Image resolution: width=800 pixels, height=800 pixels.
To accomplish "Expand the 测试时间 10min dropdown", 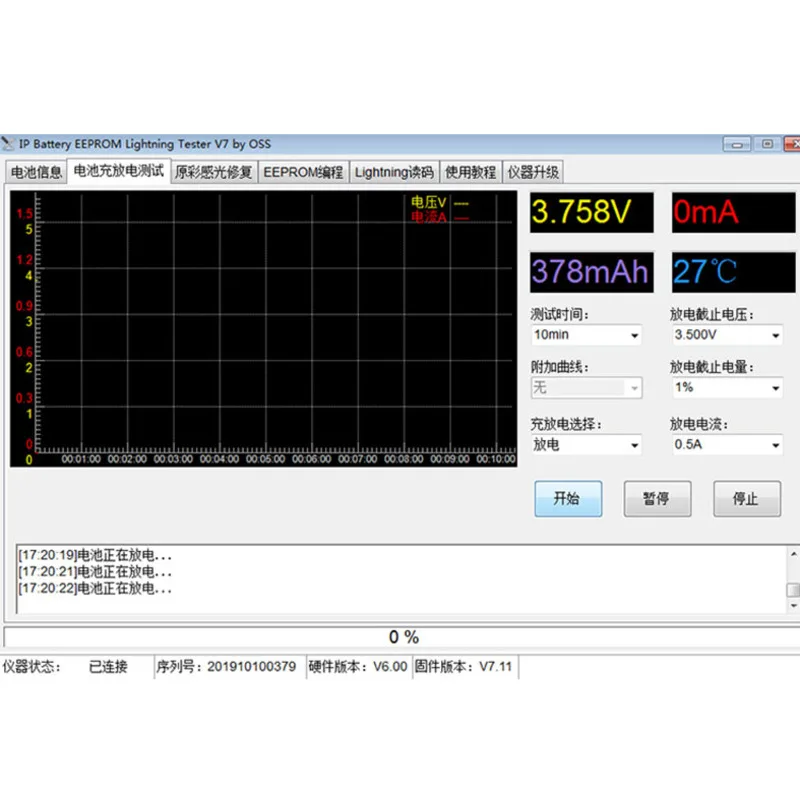I will [x=586, y=335].
